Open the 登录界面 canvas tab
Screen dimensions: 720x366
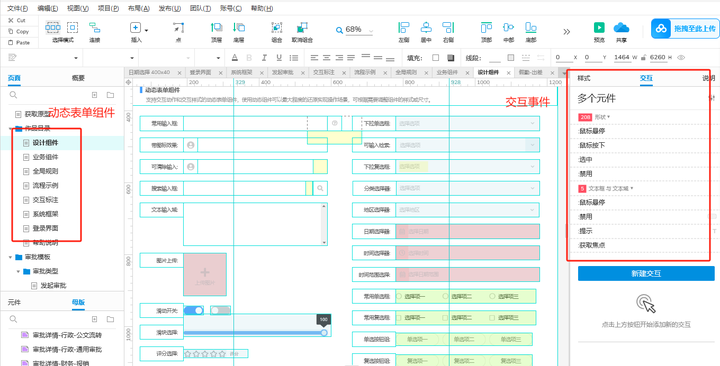tap(201, 73)
